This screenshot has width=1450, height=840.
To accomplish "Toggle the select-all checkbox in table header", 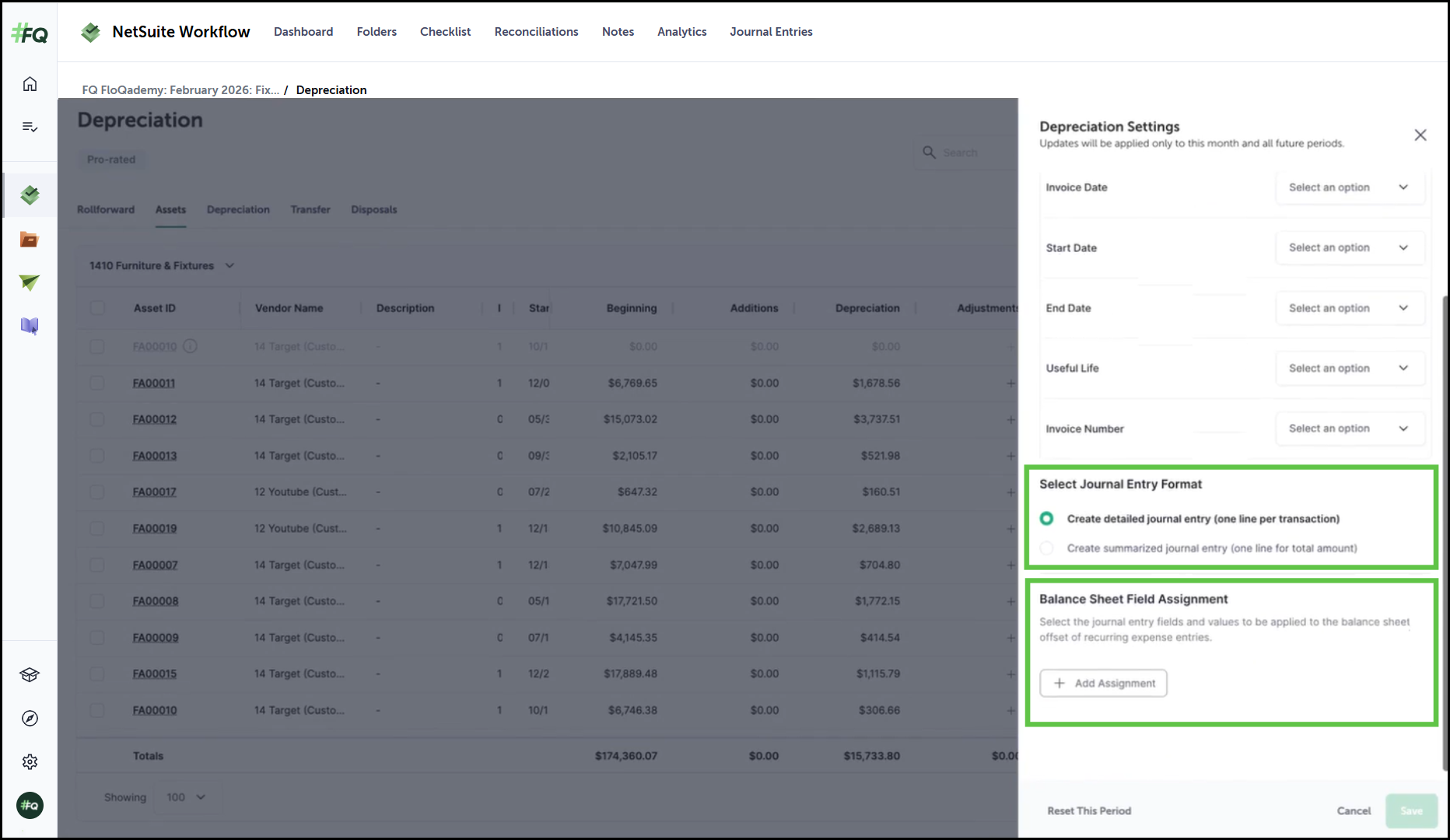I will pyautogui.click(x=97, y=308).
